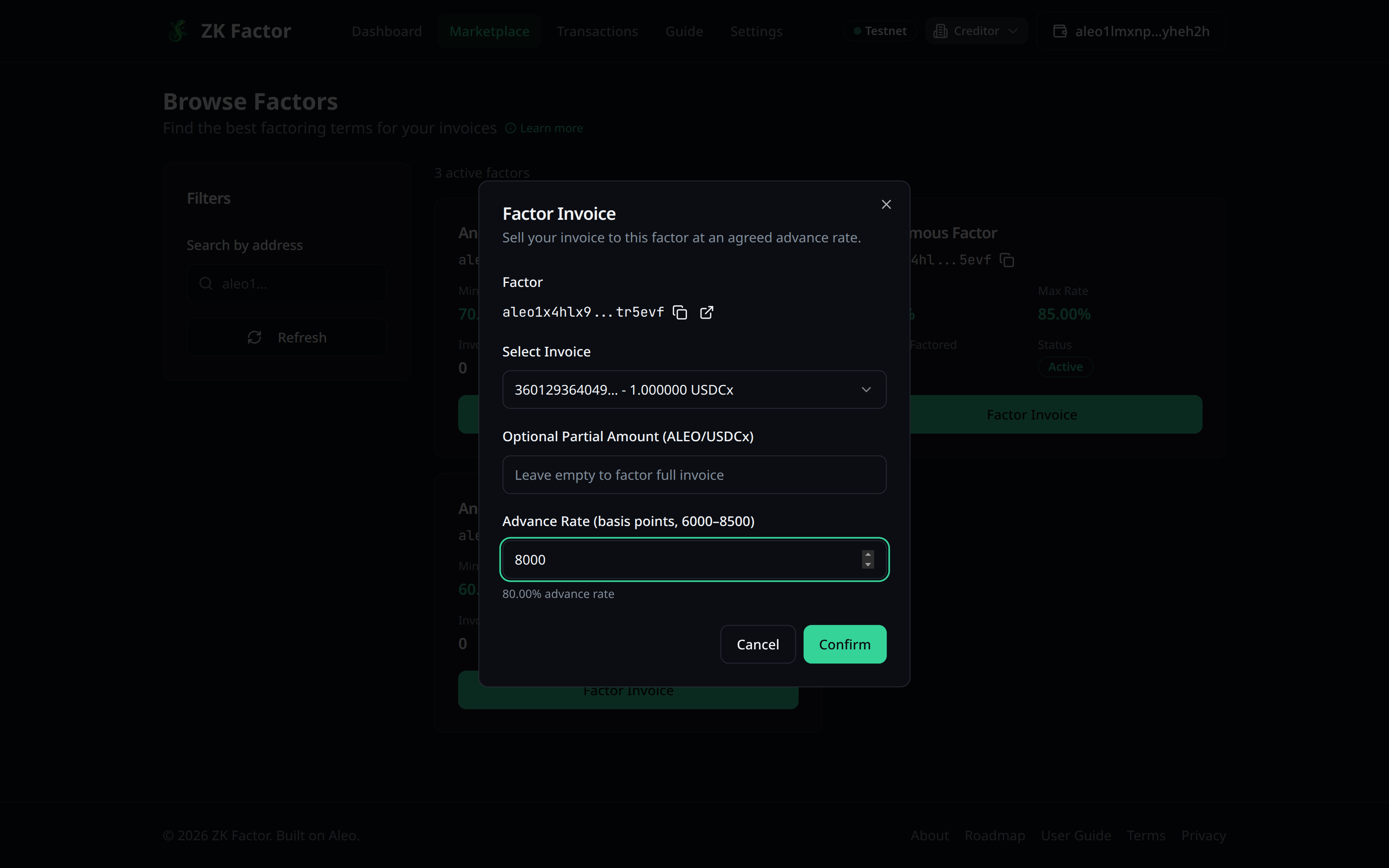Go to the Dashboard page
Screen dimensions: 1389x868
[x=386, y=31]
